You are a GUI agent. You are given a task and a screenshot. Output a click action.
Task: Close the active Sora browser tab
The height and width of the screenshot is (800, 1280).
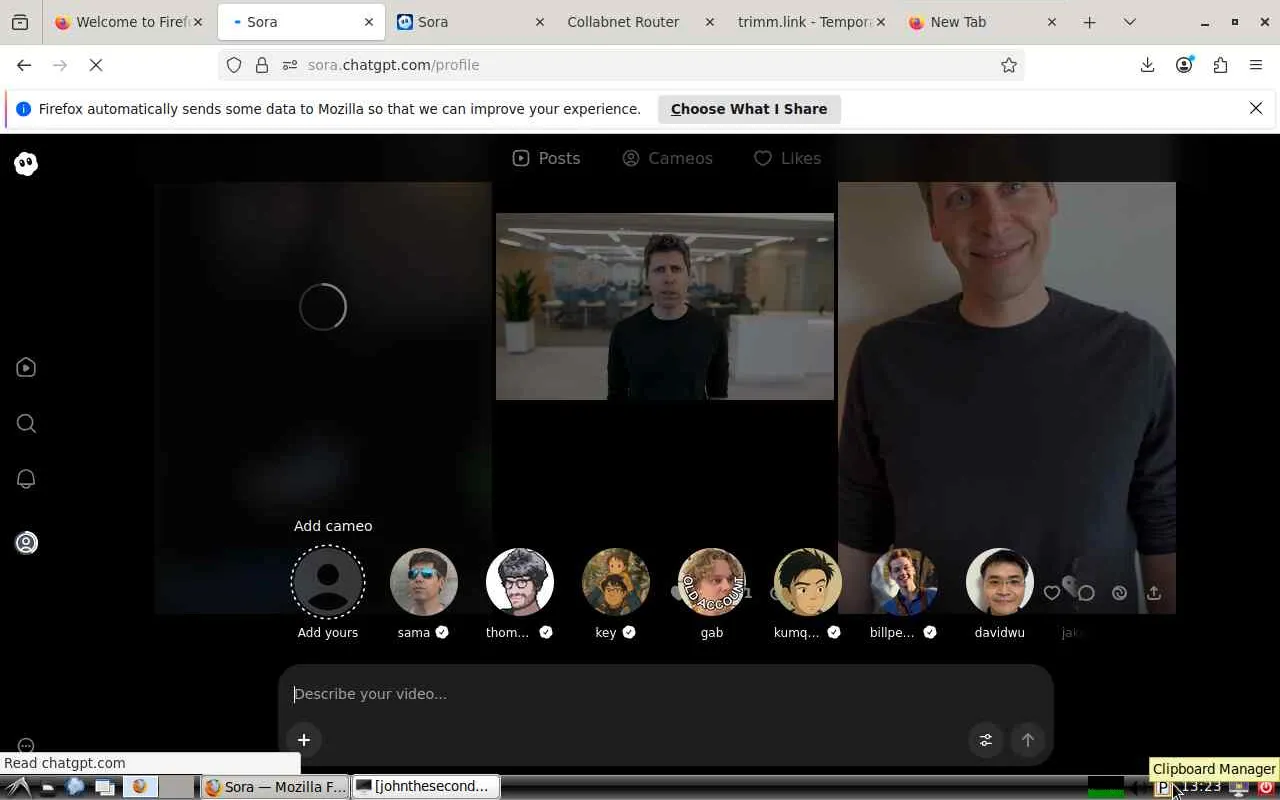pyautogui.click(x=369, y=22)
